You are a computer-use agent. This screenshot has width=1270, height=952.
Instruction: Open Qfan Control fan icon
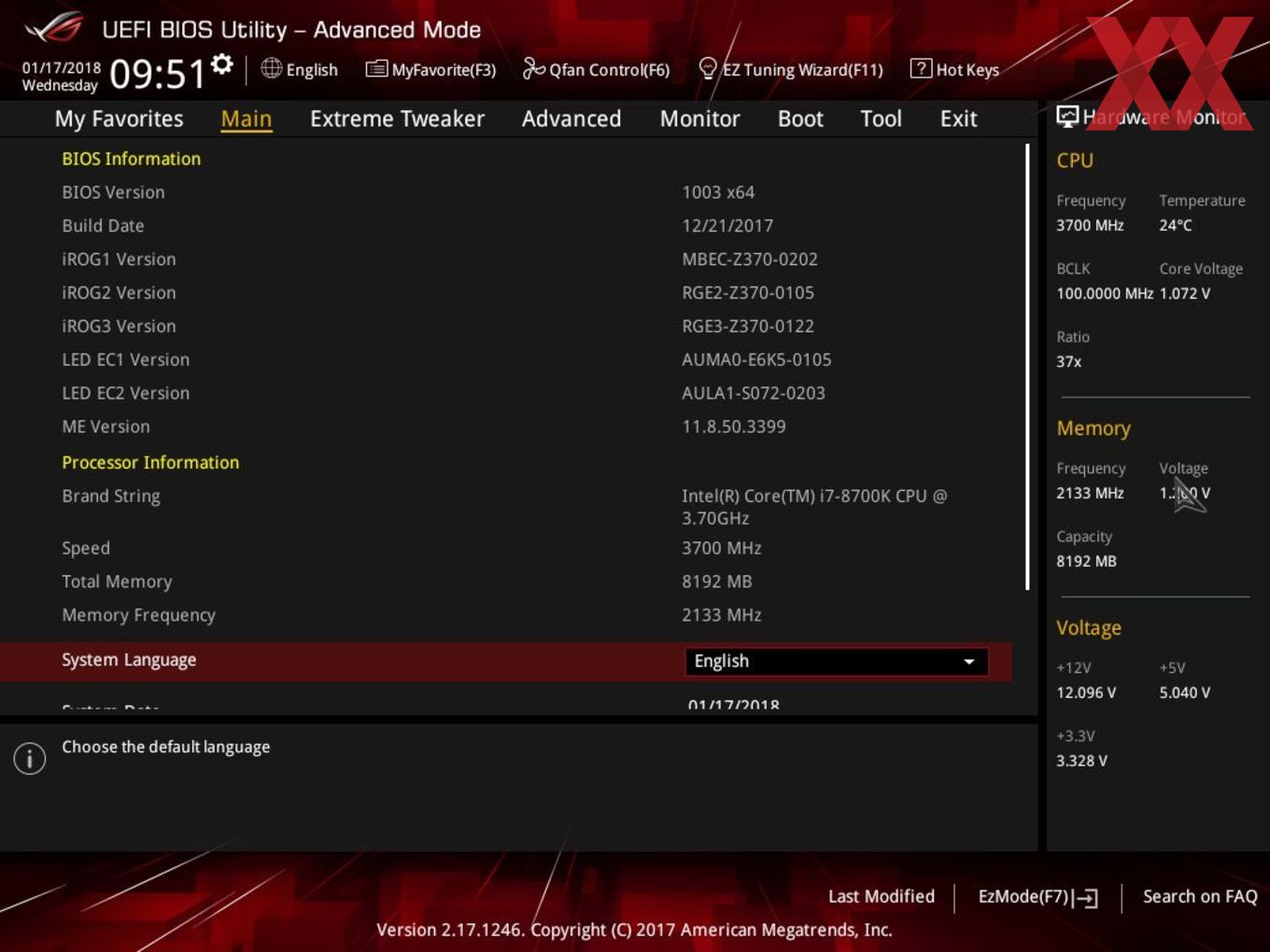[x=533, y=68]
